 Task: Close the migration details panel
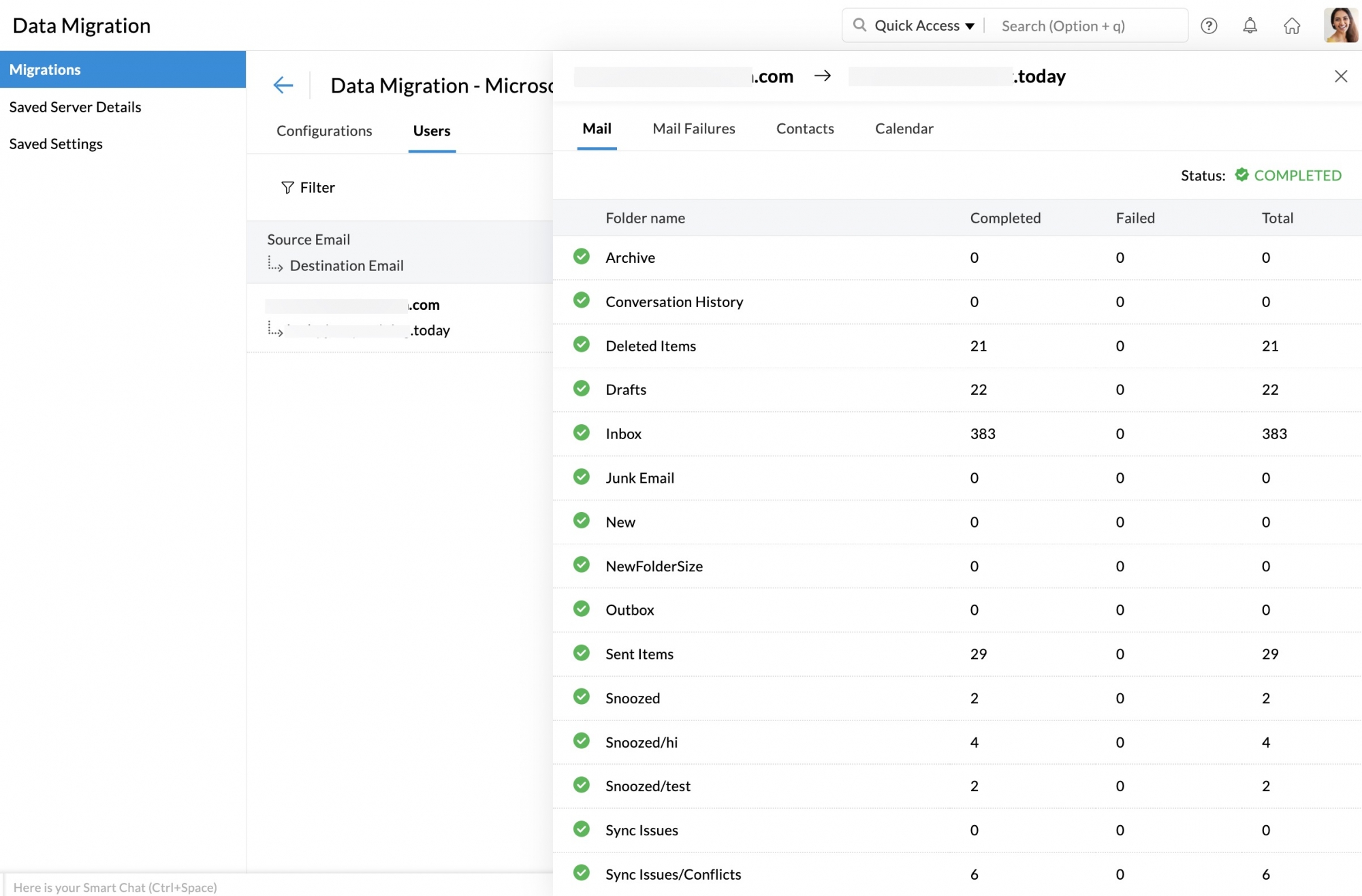tap(1340, 76)
